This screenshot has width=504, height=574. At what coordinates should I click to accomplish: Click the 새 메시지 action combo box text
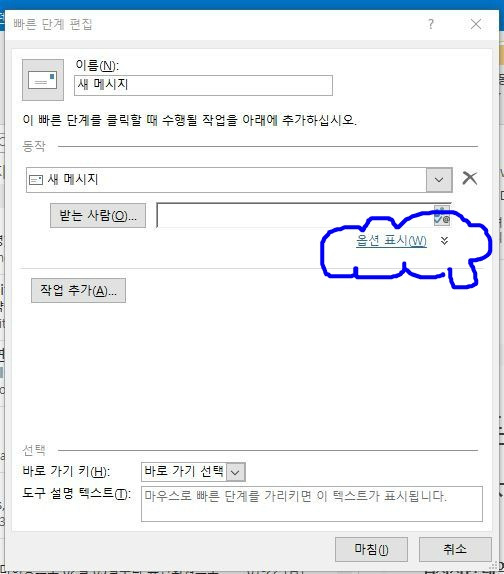click(x=73, y=179)
